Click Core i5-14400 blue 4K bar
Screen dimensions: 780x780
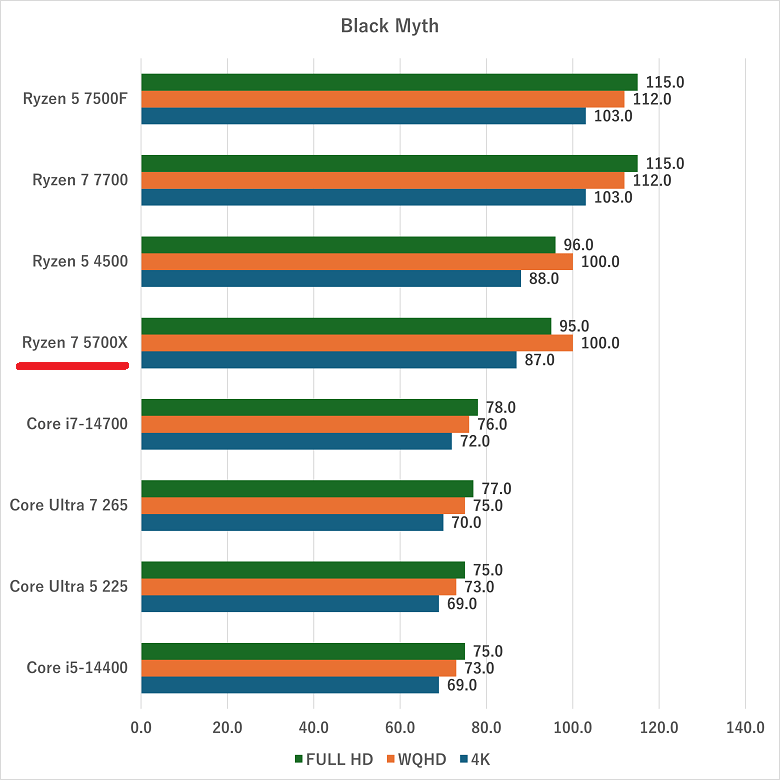[x=290, y=684]
